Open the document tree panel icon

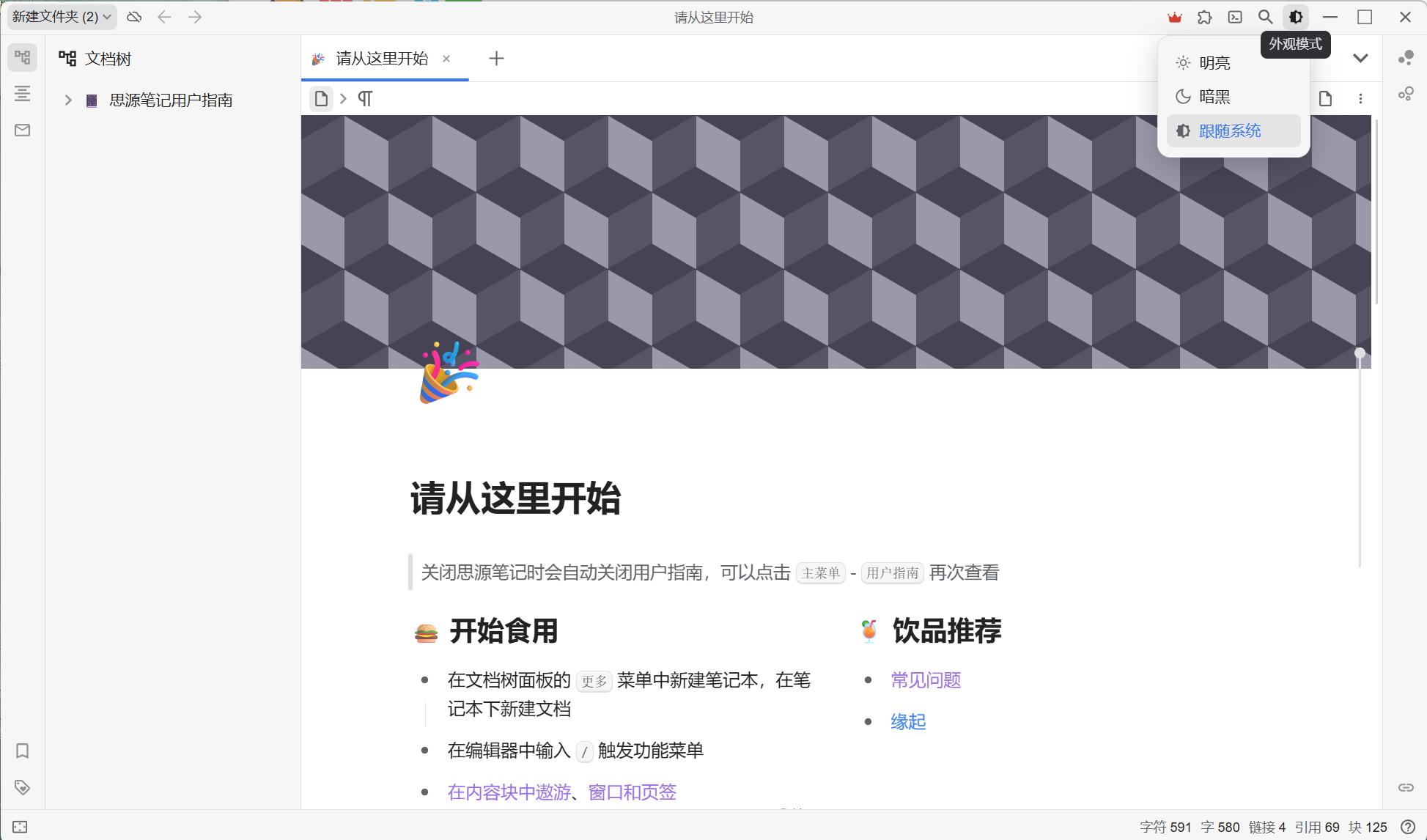[21, 57]
